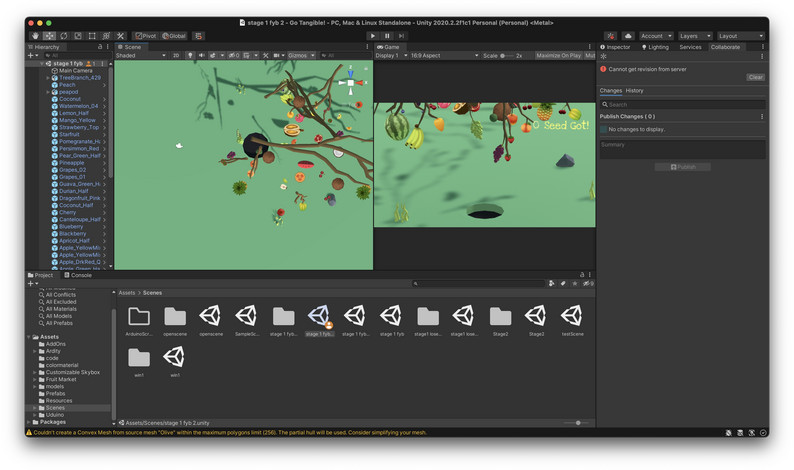Switch to the Console tab

pyautogui.click(x=80, y=275)
